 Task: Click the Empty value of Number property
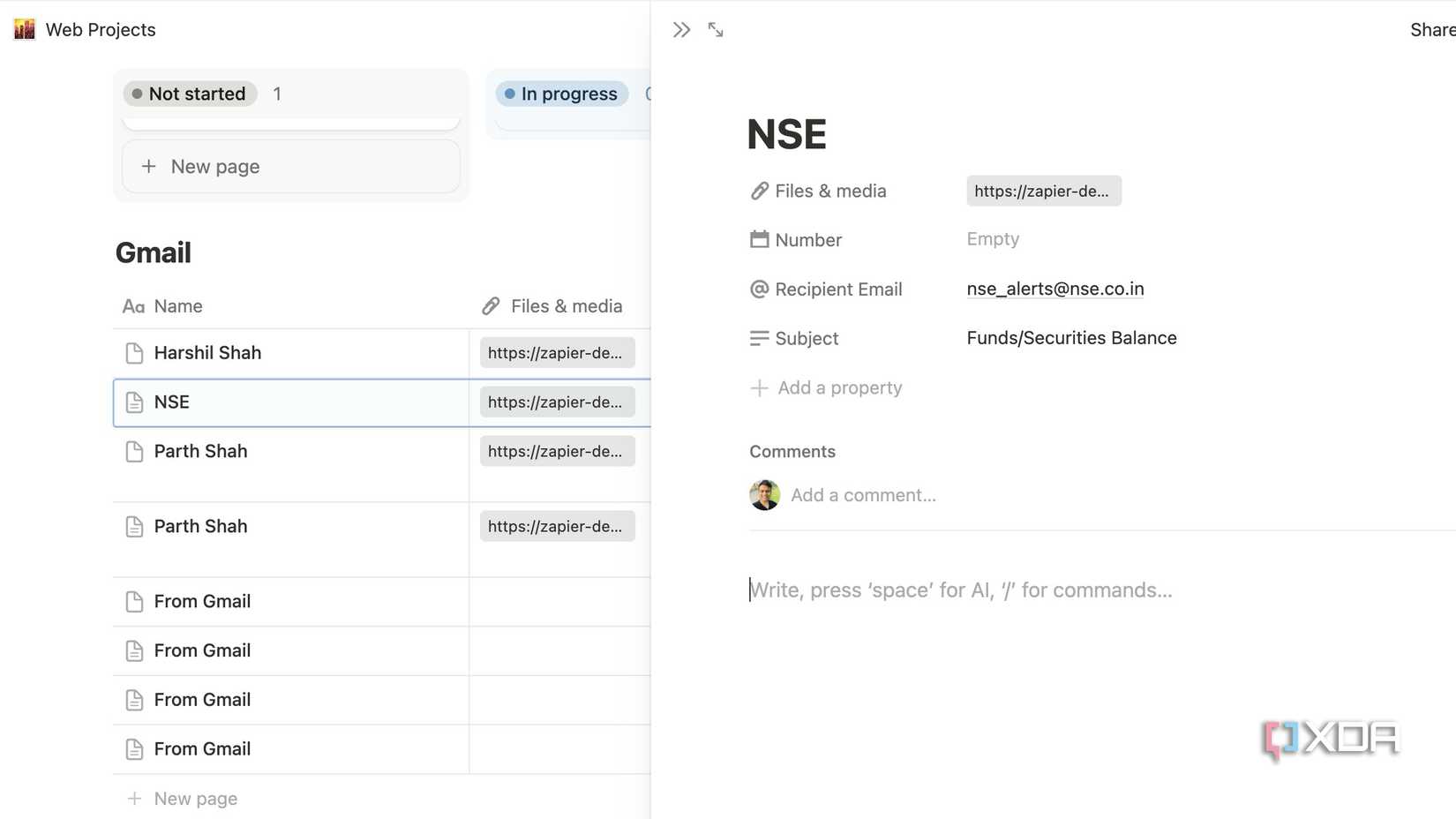(x=992, y=239)
